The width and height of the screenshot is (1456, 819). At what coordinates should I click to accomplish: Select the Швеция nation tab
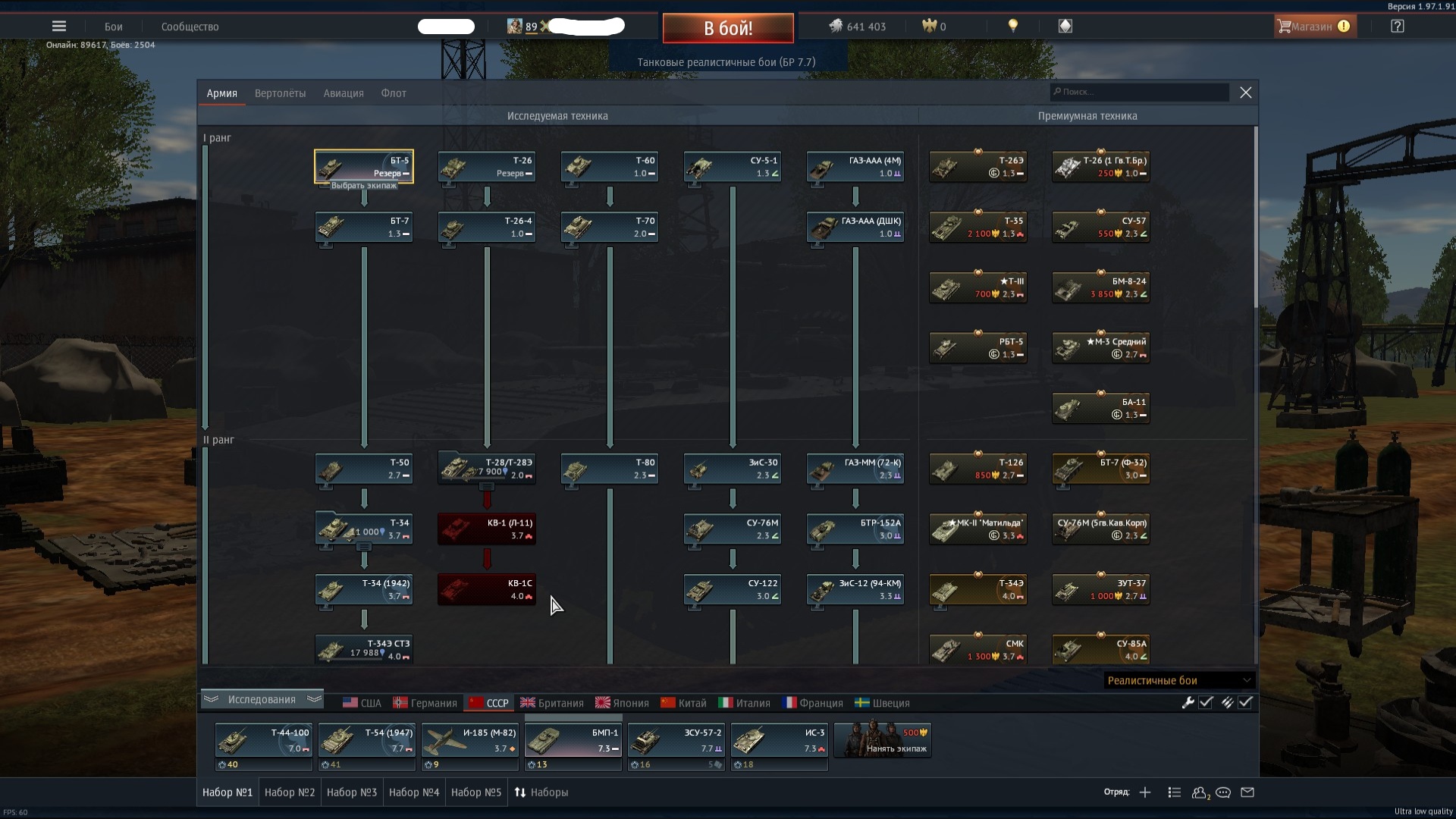click(x=882, y=703)
